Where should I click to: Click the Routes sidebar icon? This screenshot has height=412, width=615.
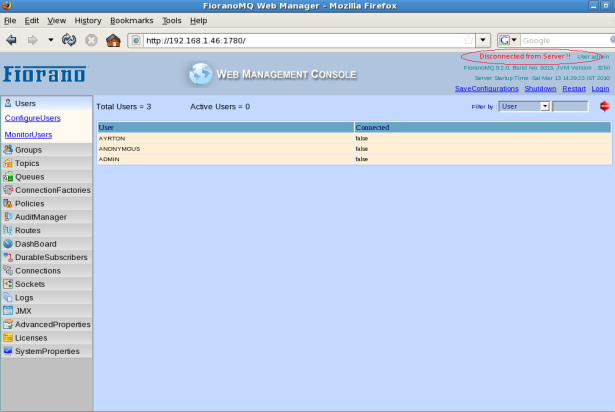[8, 230]
